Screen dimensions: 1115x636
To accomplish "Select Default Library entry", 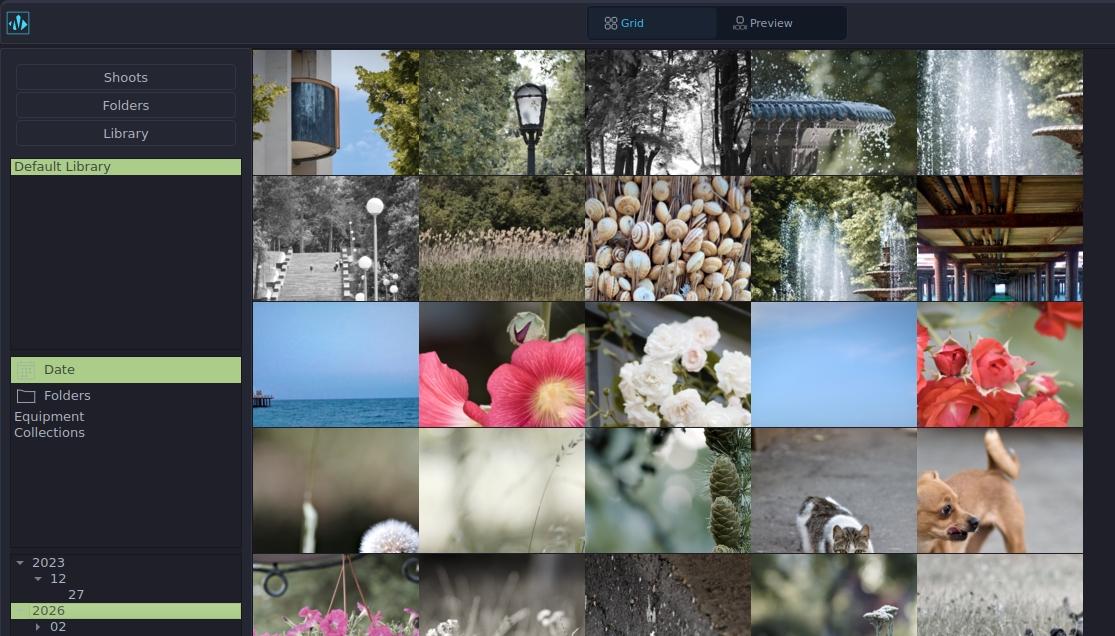I will (126, 166).
